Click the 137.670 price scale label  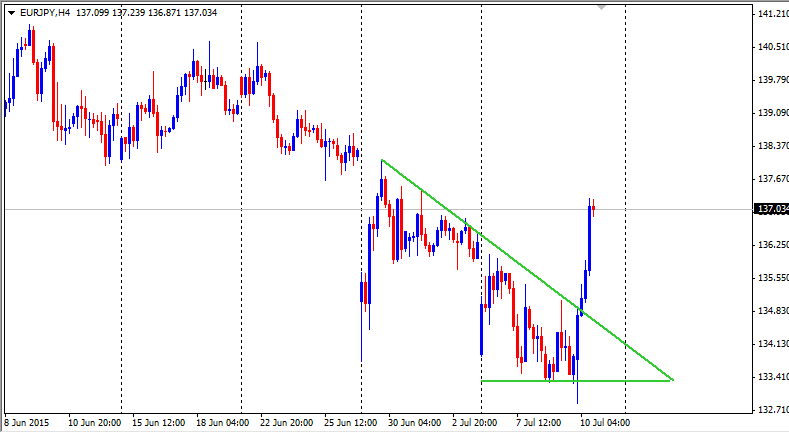[x=773, y=179]
